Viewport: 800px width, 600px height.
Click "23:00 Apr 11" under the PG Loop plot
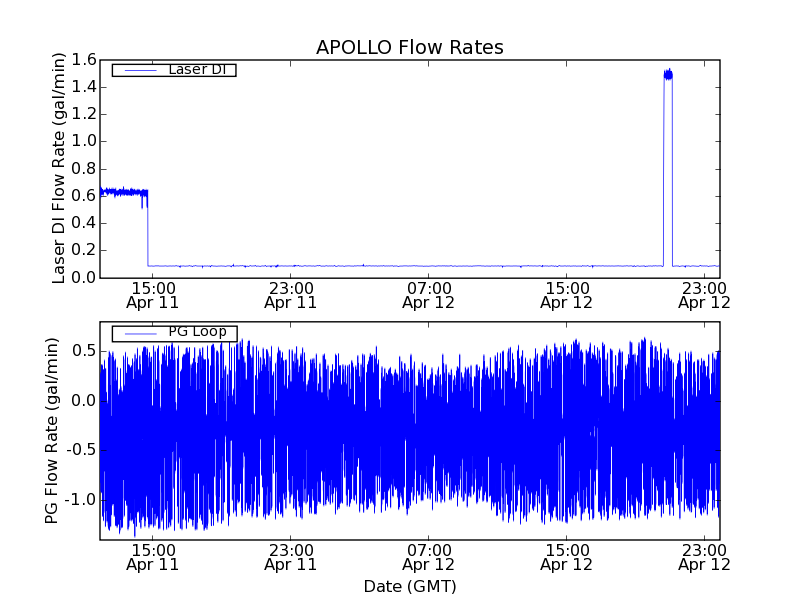click(291, 558)
